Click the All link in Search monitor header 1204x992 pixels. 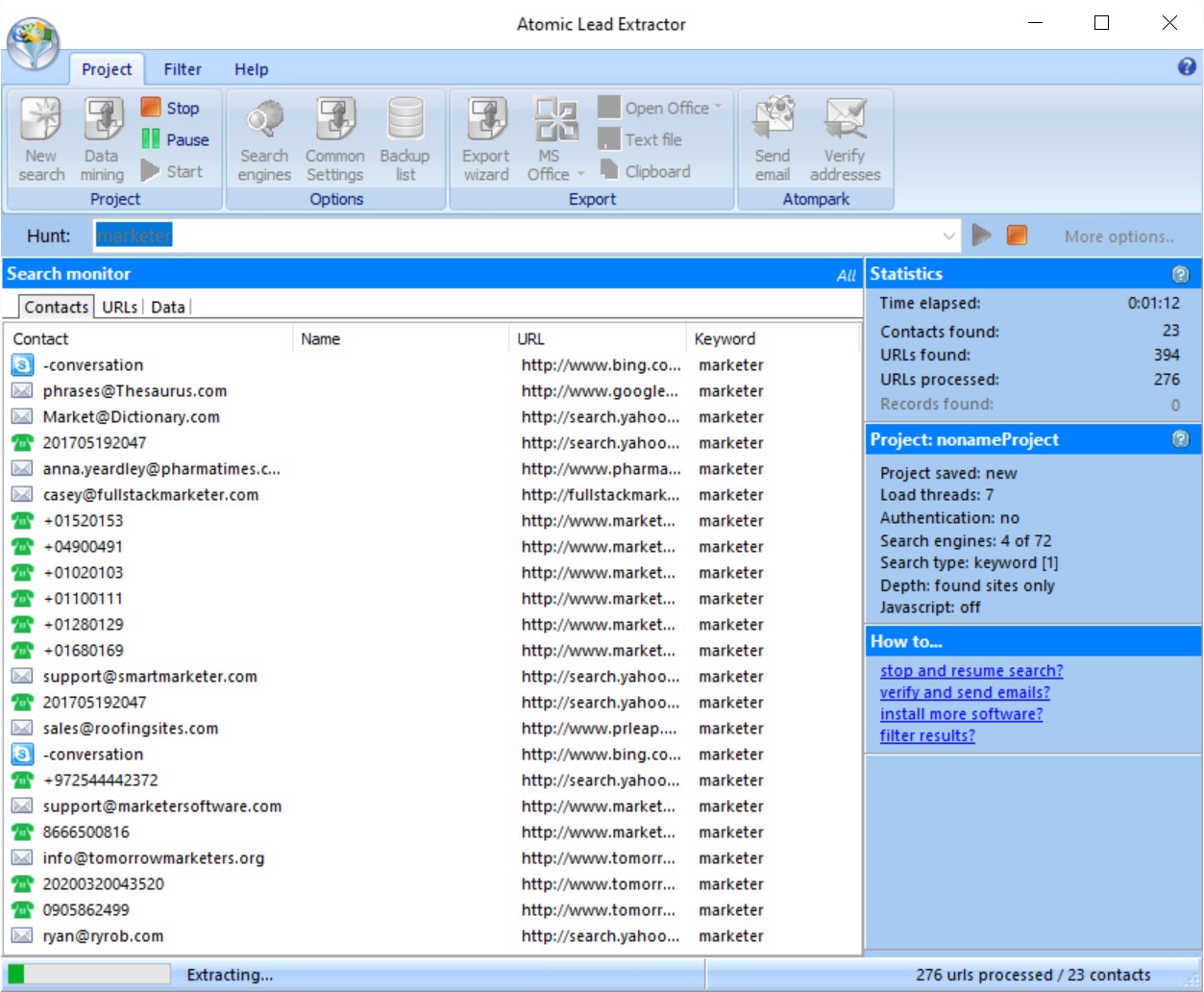pyautogui.click(x=846, y=276)
